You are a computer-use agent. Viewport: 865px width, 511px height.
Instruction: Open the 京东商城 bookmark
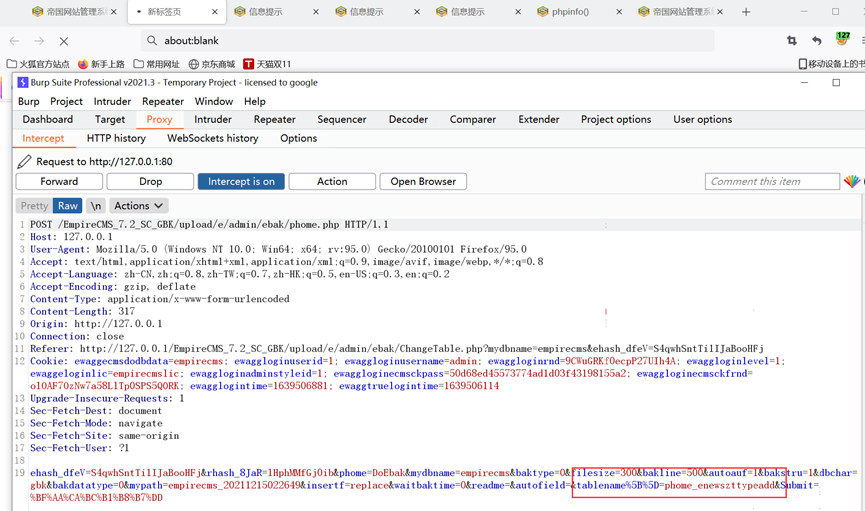click(x=212, y=64)
